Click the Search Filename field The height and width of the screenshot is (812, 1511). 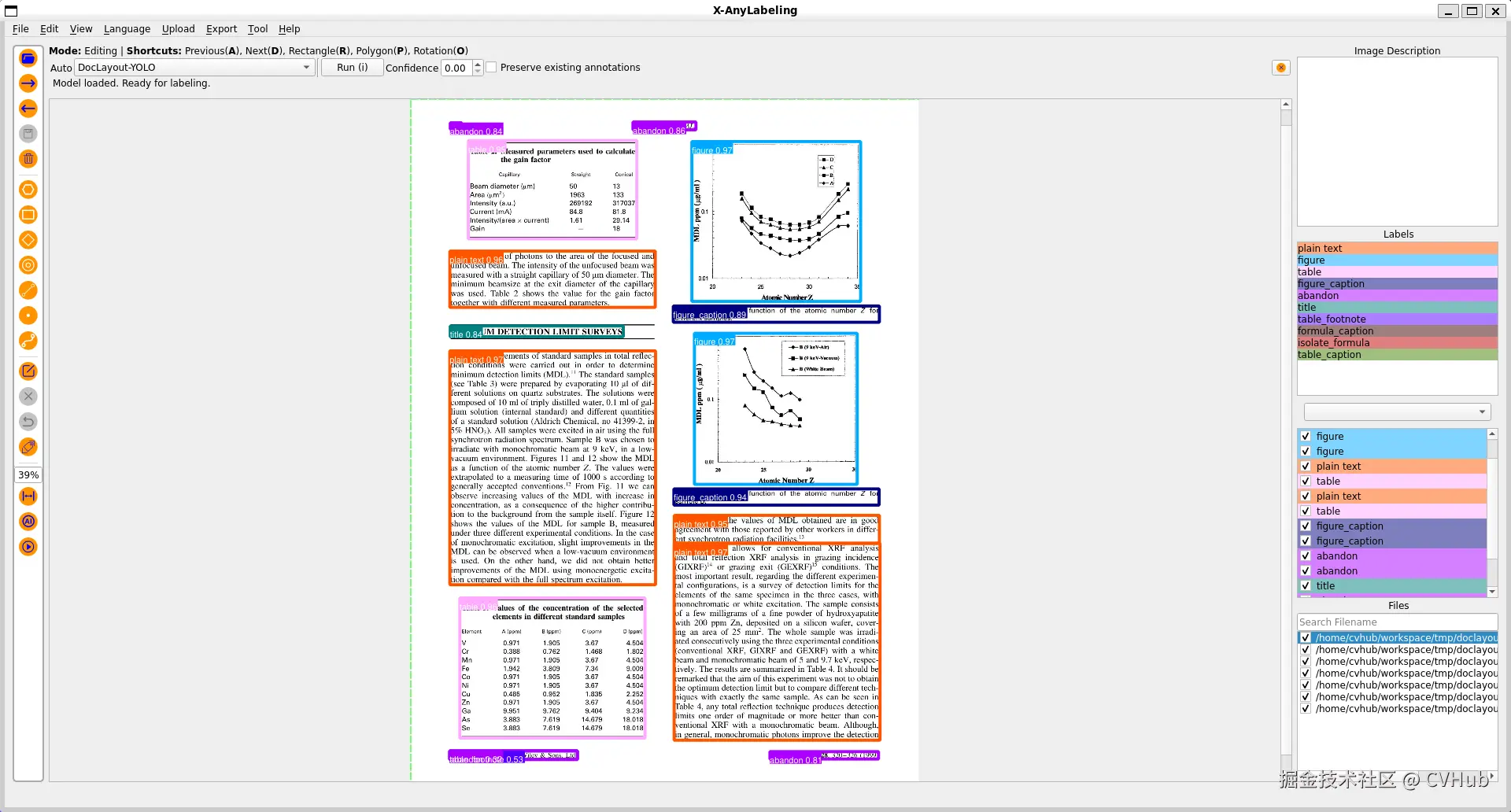[x=1397, y=622]
